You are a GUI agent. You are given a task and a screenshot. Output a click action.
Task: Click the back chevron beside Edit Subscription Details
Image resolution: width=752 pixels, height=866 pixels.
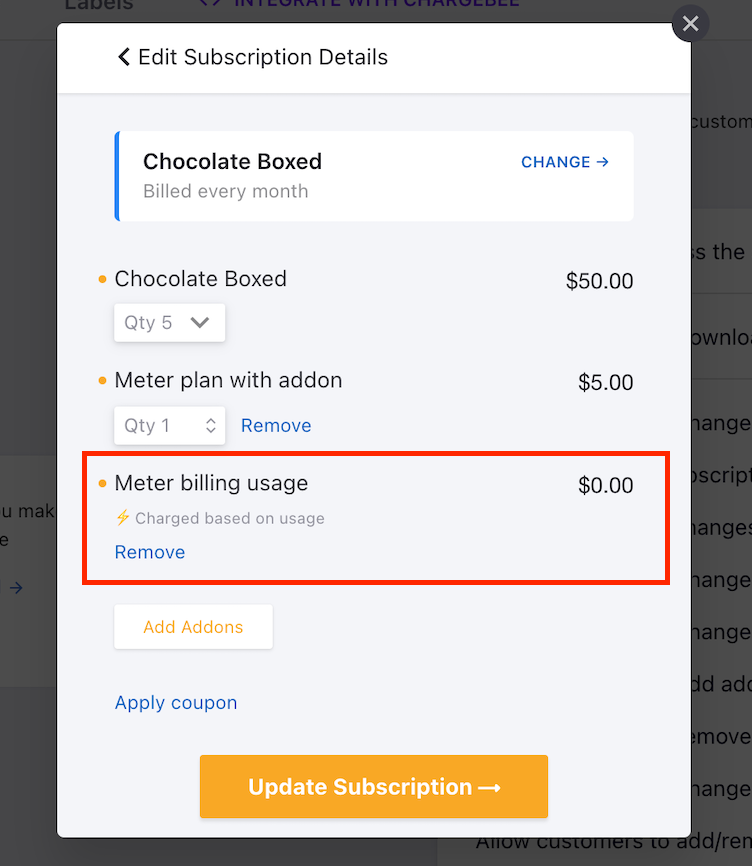click(124, 57)
